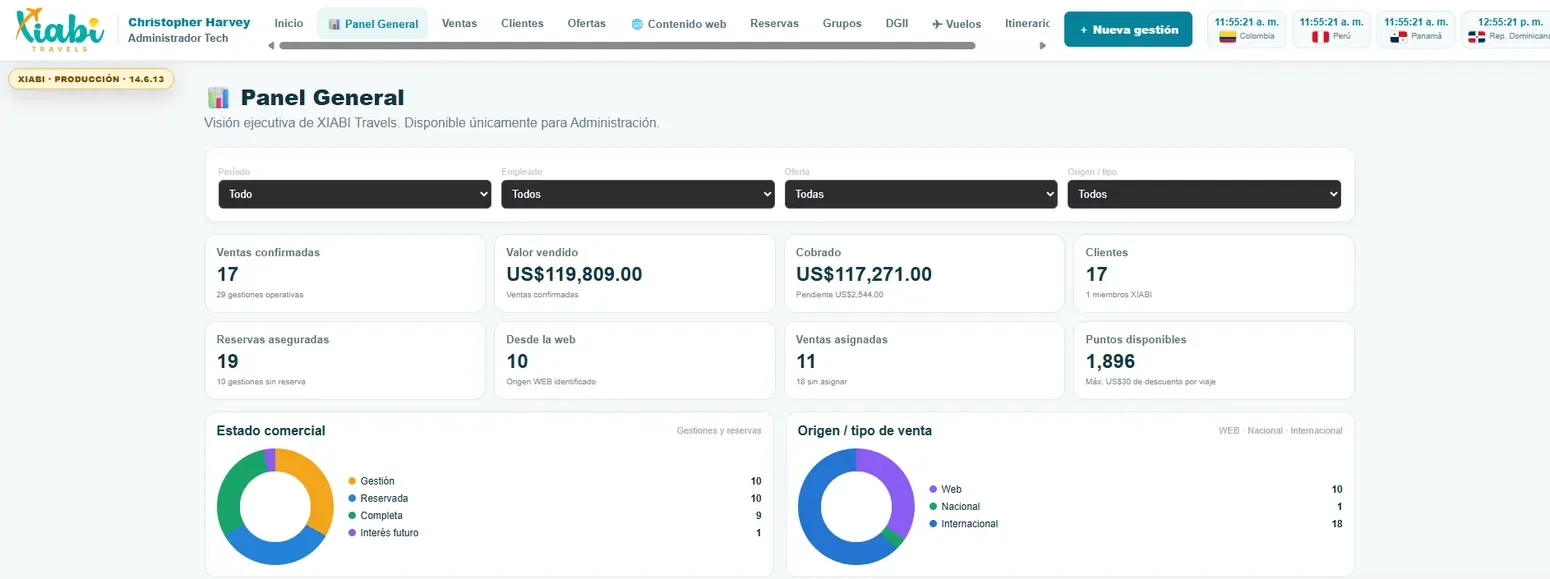Click the 29 gestiones operativas text
The image size is (1550, 579).
coord(260,295)
